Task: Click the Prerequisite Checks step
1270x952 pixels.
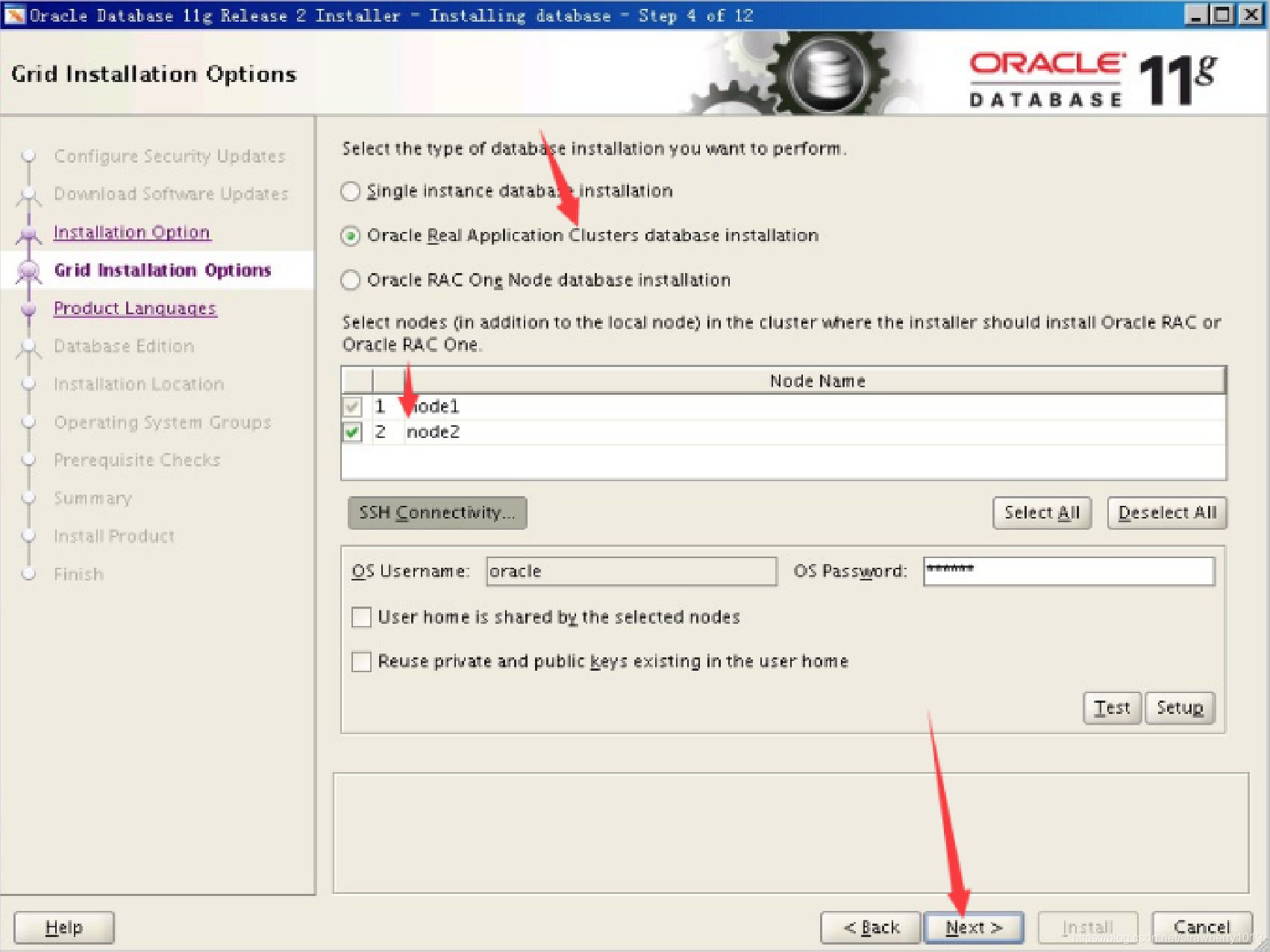Action: click(137, 460)
